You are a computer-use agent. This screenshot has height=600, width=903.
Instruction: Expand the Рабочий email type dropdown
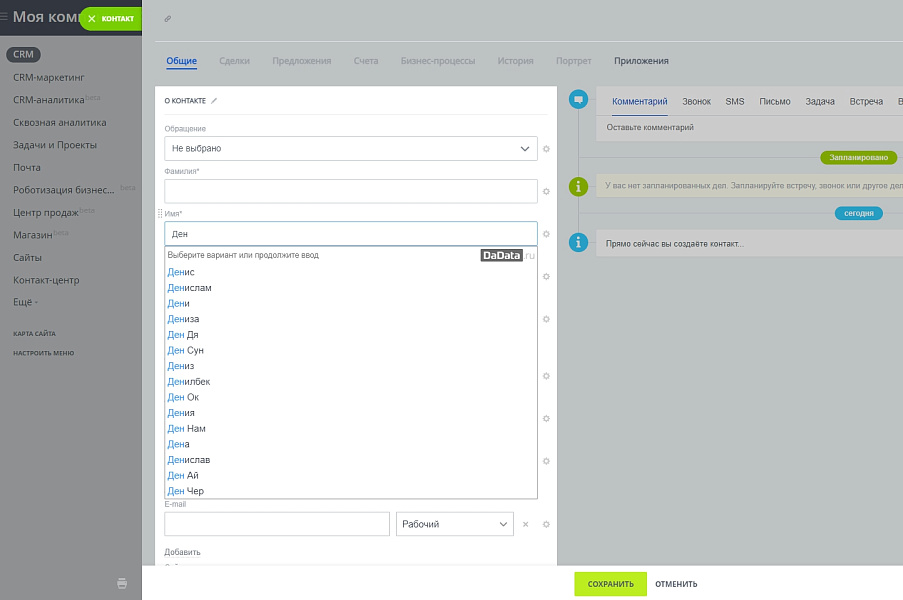[455, 524]
